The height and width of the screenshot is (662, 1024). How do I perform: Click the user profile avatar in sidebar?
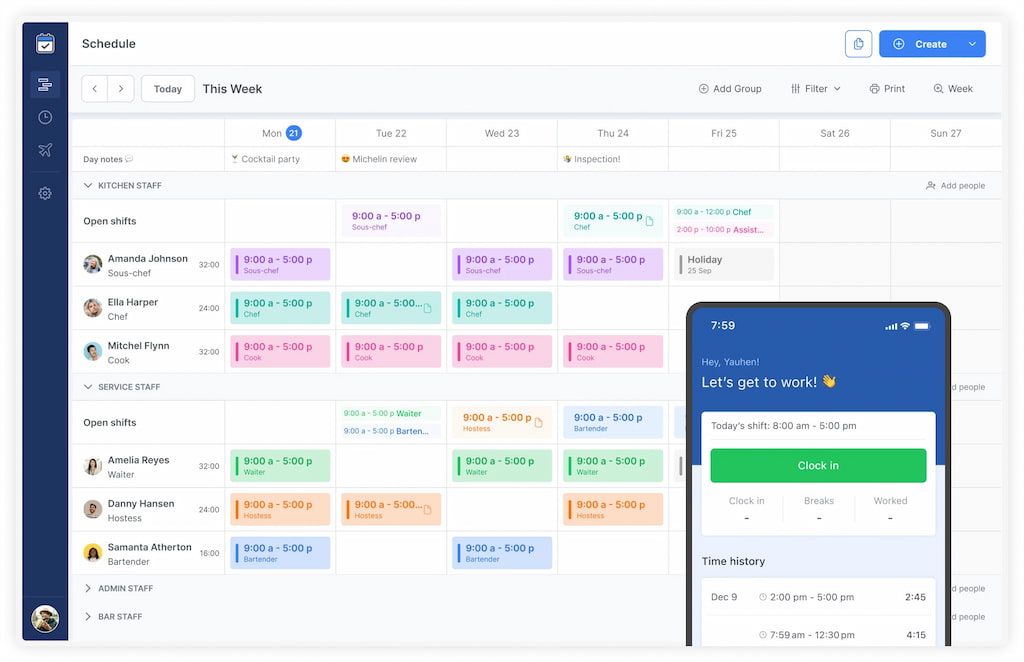click(45, 618)
